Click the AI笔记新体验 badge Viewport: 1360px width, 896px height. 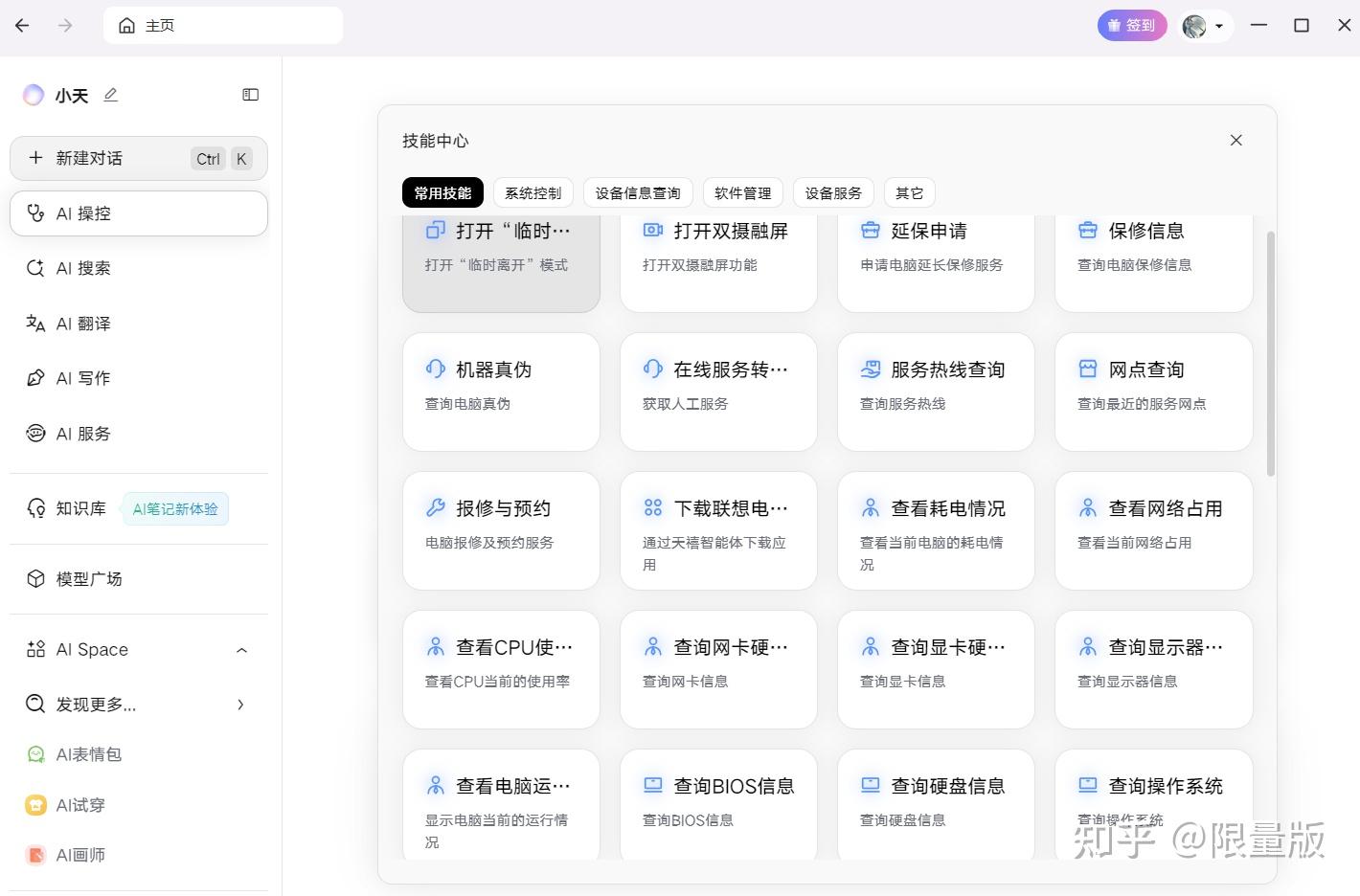(175, 509)
